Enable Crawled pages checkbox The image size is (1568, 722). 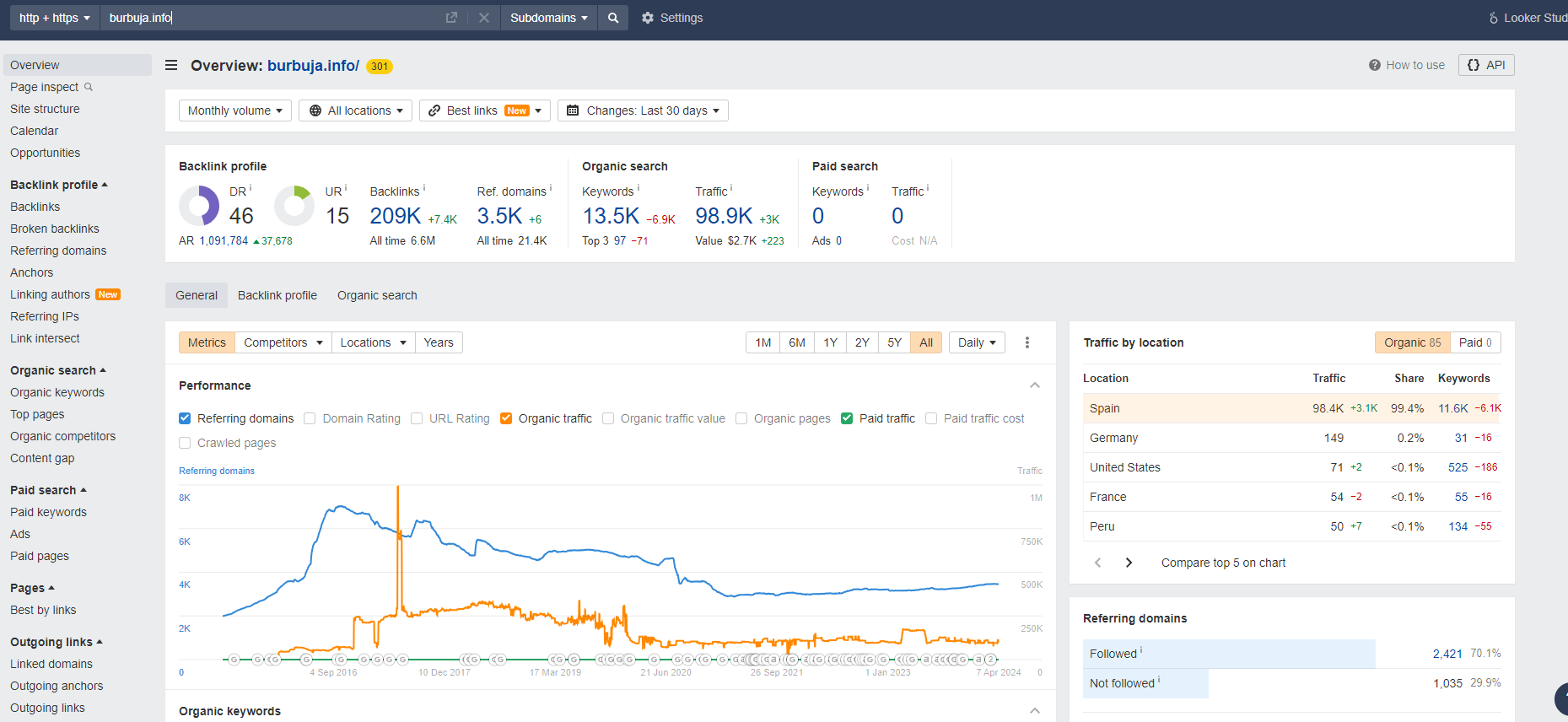point(185,443)
